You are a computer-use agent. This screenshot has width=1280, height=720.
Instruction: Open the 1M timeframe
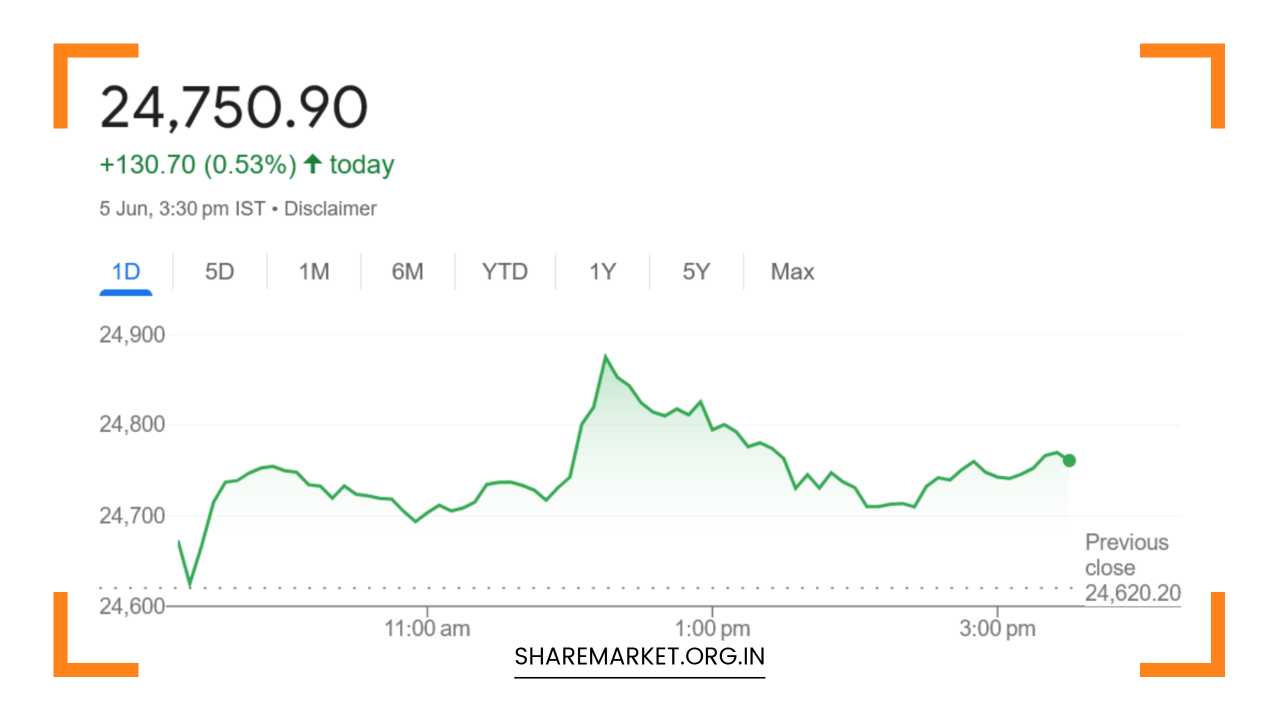(312, 271)
